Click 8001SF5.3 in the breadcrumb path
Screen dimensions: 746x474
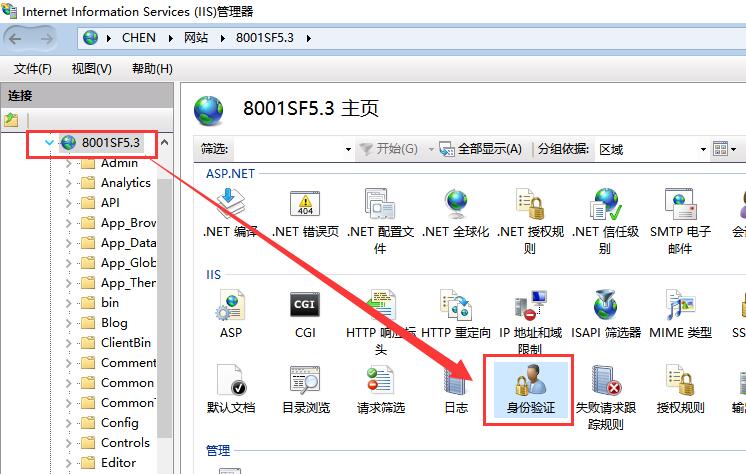pos(265,38)
